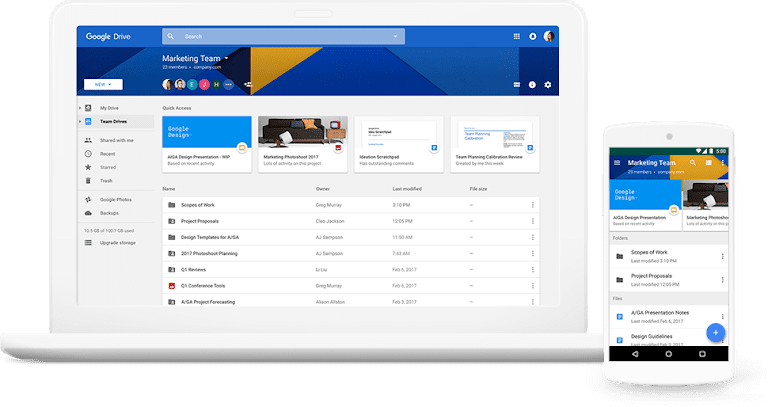Sort by Owner column header
Image resolution: width=768 pixels, height=407 pixels.
coord(323,189)
